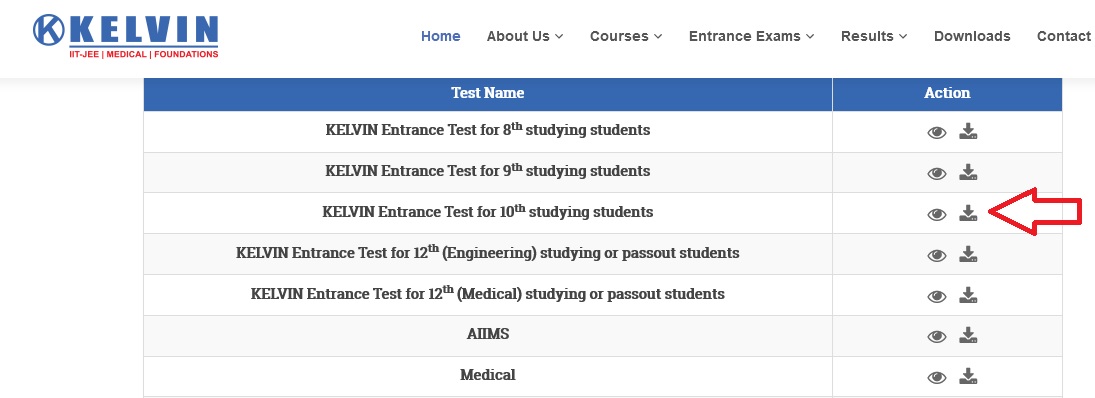Expand the Courses dropdown menu
Viewport: 1095px width, 398px height.
coord(626,36)
